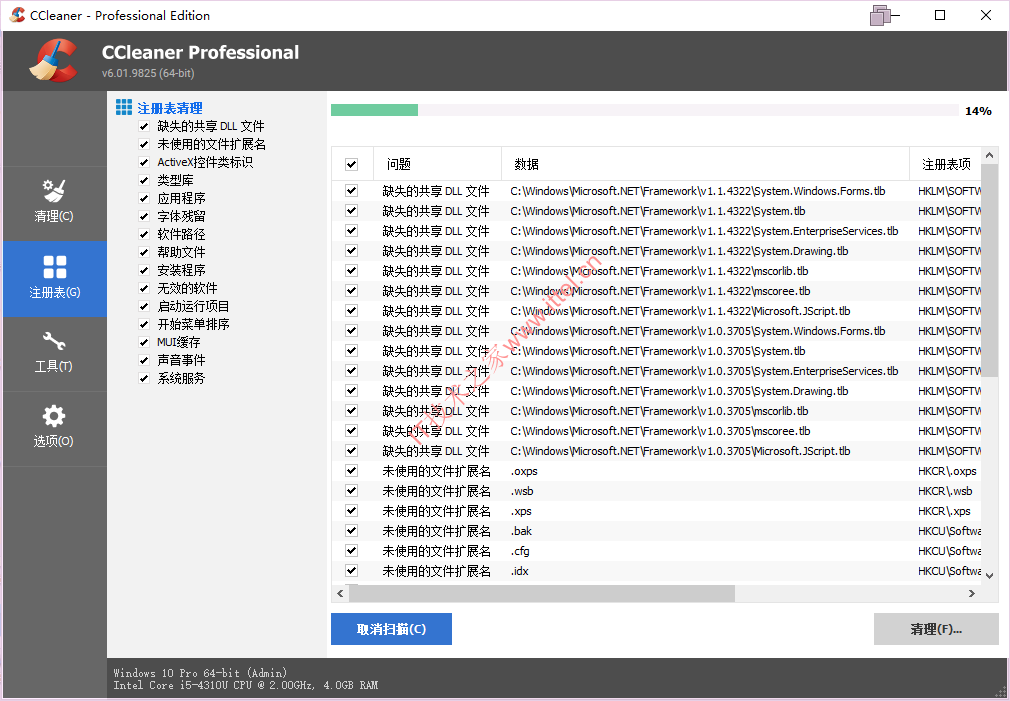1010x701 pixels.
Task: Click the 取消扫描(C) button
Action: tap(391, 629)
